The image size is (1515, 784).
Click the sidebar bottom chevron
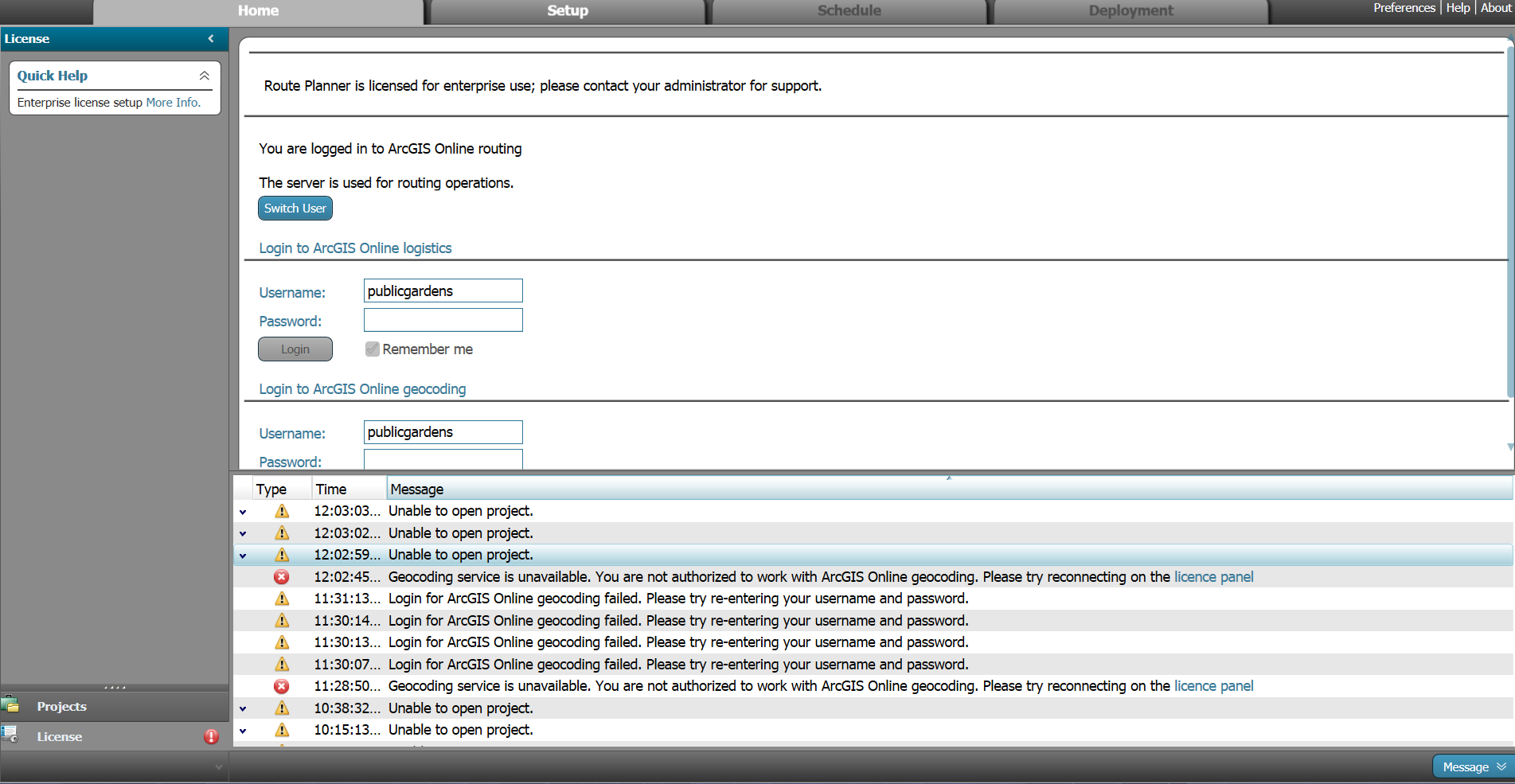coord(218,767)
